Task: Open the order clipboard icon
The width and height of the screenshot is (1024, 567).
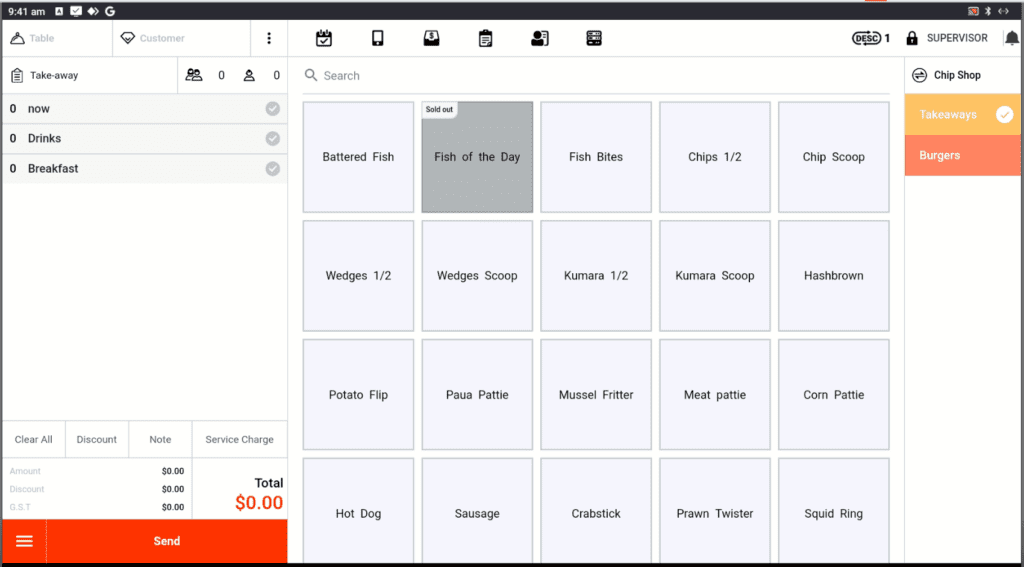Action: 485,39
